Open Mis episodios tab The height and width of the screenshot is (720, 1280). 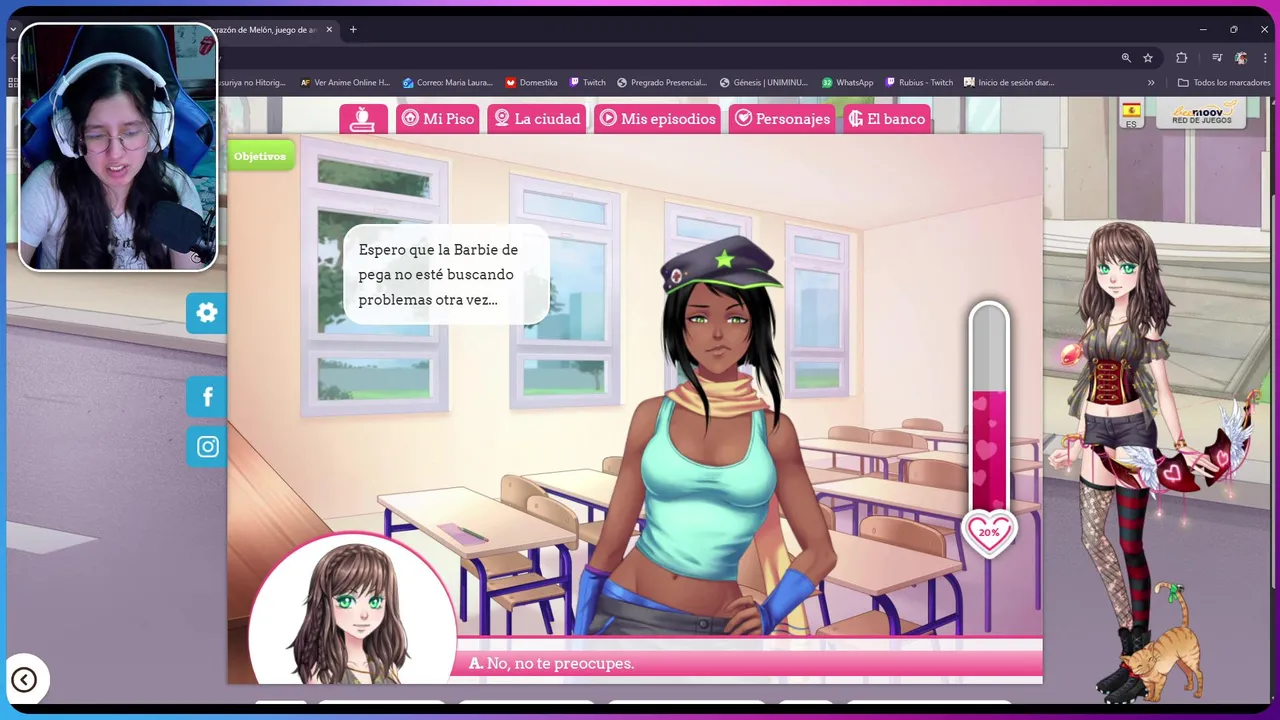(x=657, y=119)
